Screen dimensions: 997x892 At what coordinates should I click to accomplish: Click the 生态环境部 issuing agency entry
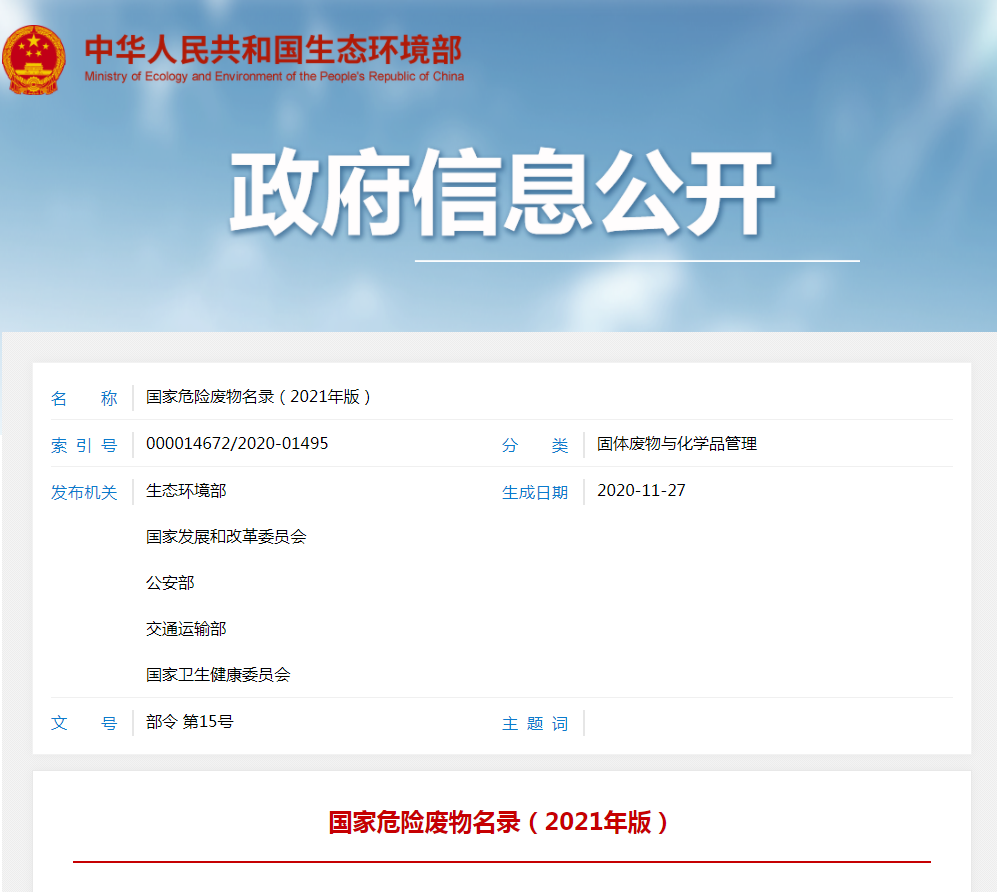point(186,491)
